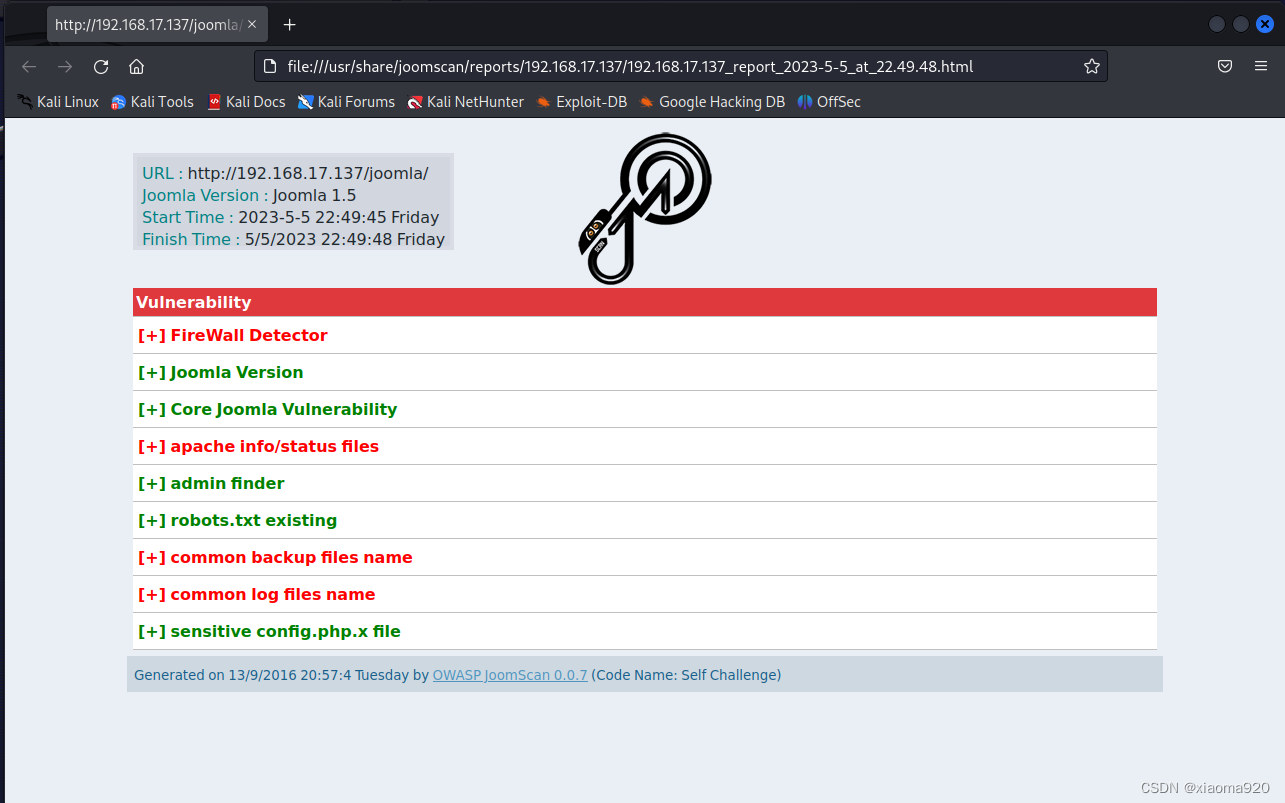Expand common backup files name section
Viewport: 1285px width, 803px height.
tap(645, 557)
